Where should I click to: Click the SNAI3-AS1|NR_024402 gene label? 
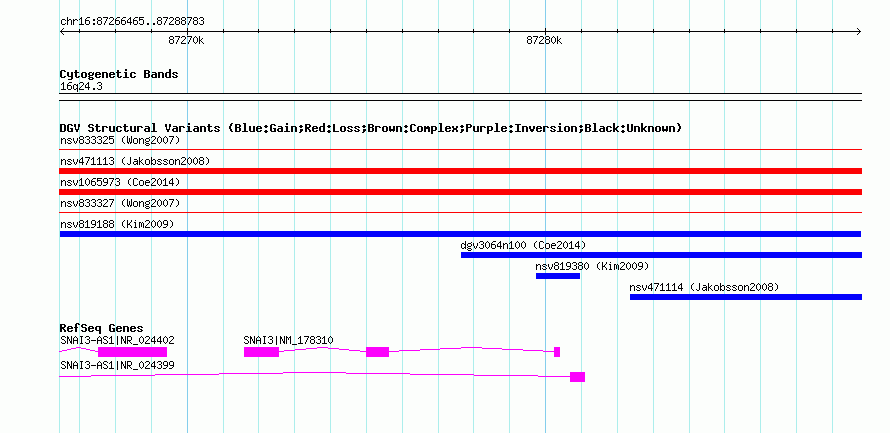tap(117, 340)
